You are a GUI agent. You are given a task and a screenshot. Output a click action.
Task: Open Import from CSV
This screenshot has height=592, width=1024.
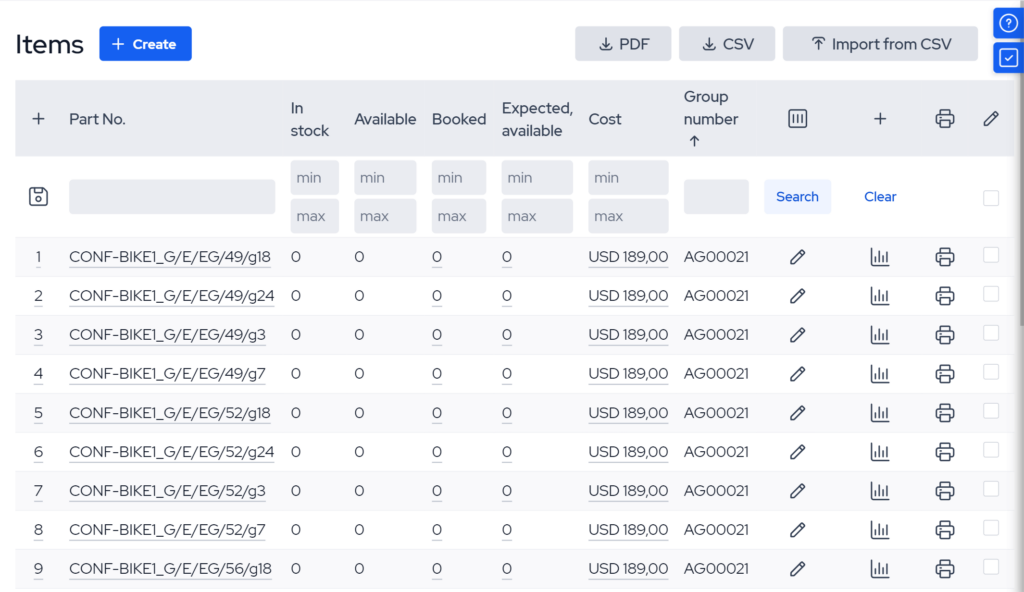880,43
